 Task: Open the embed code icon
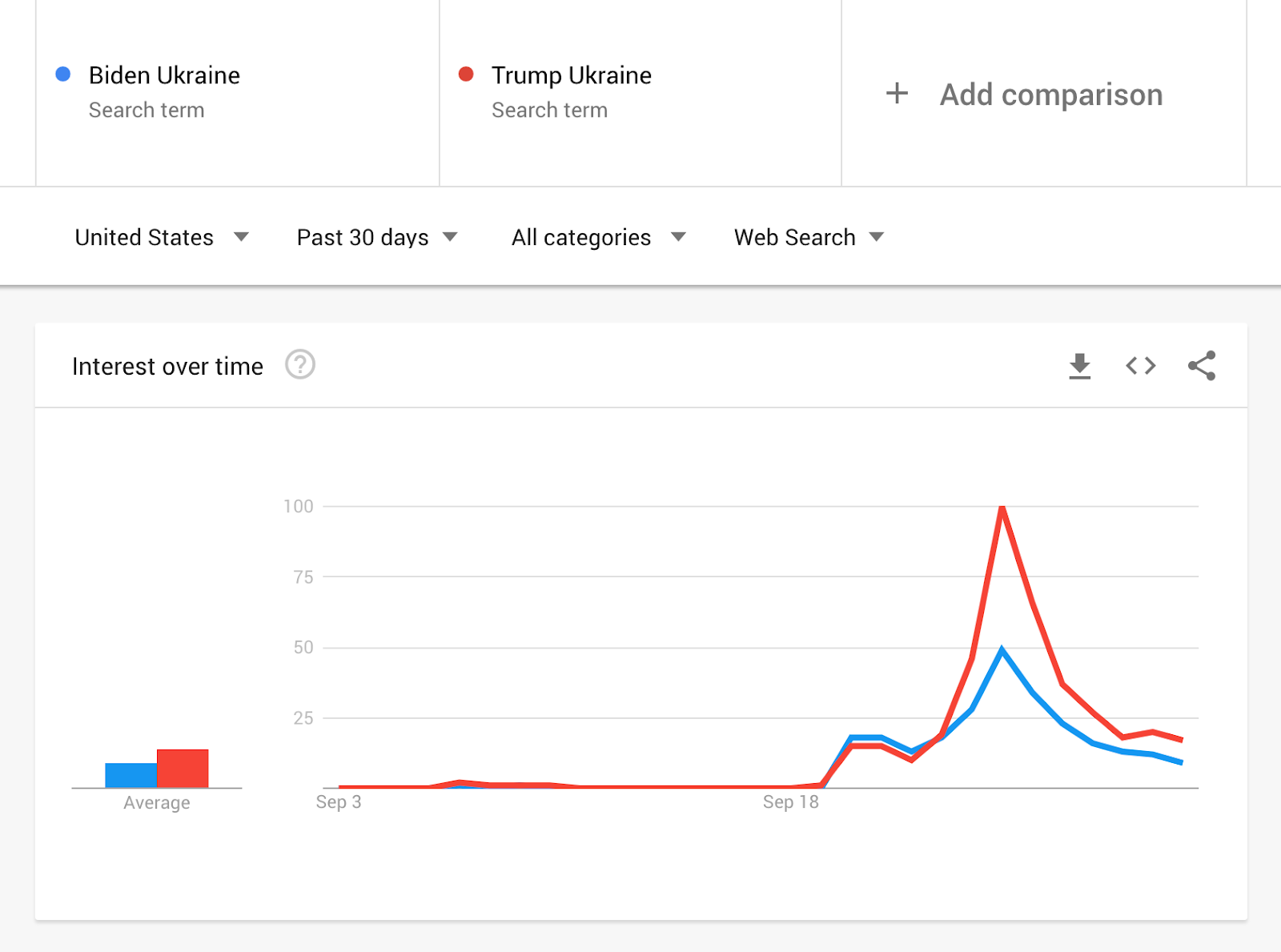1140,366
